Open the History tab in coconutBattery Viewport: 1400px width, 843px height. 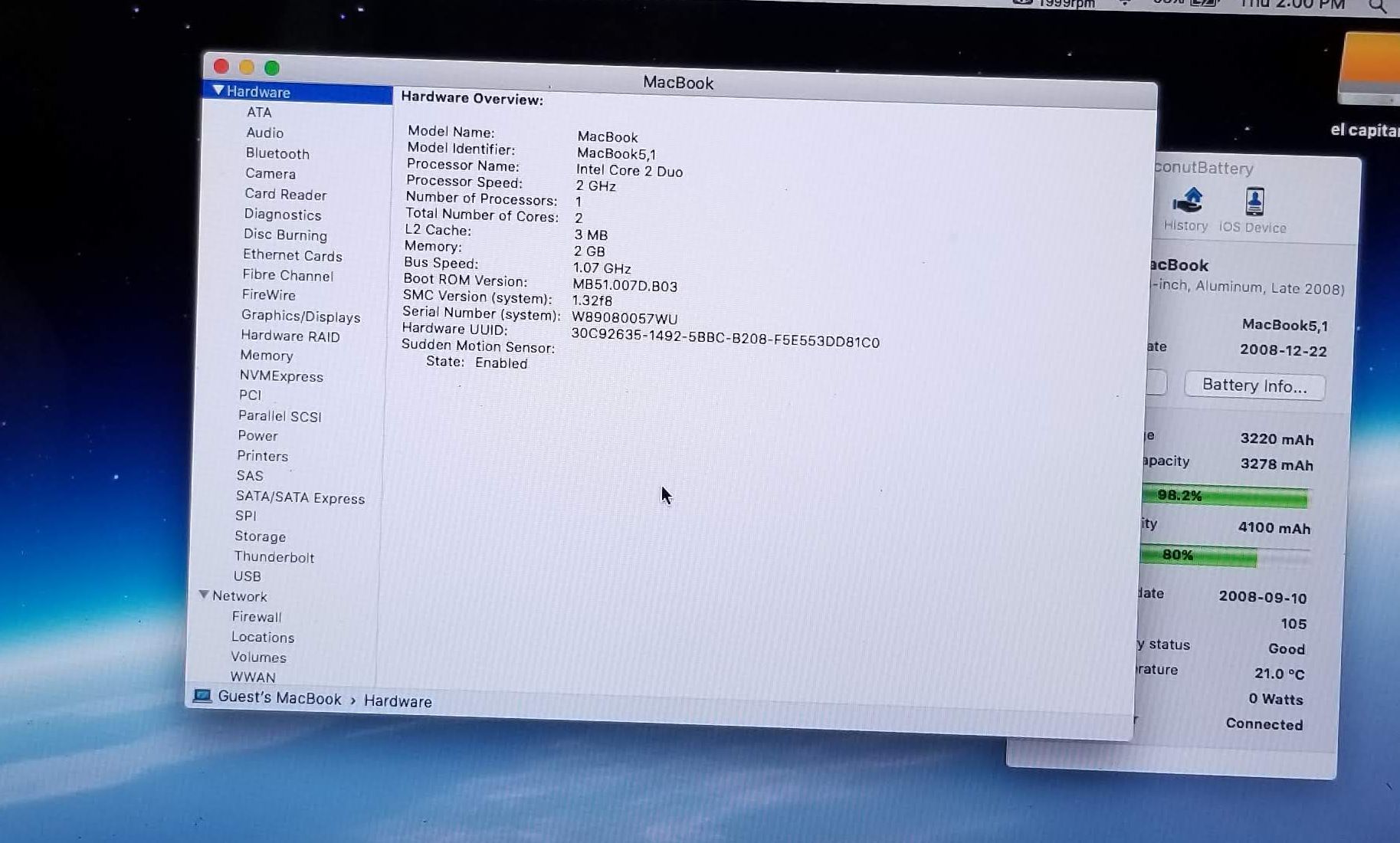[1186, 209]
